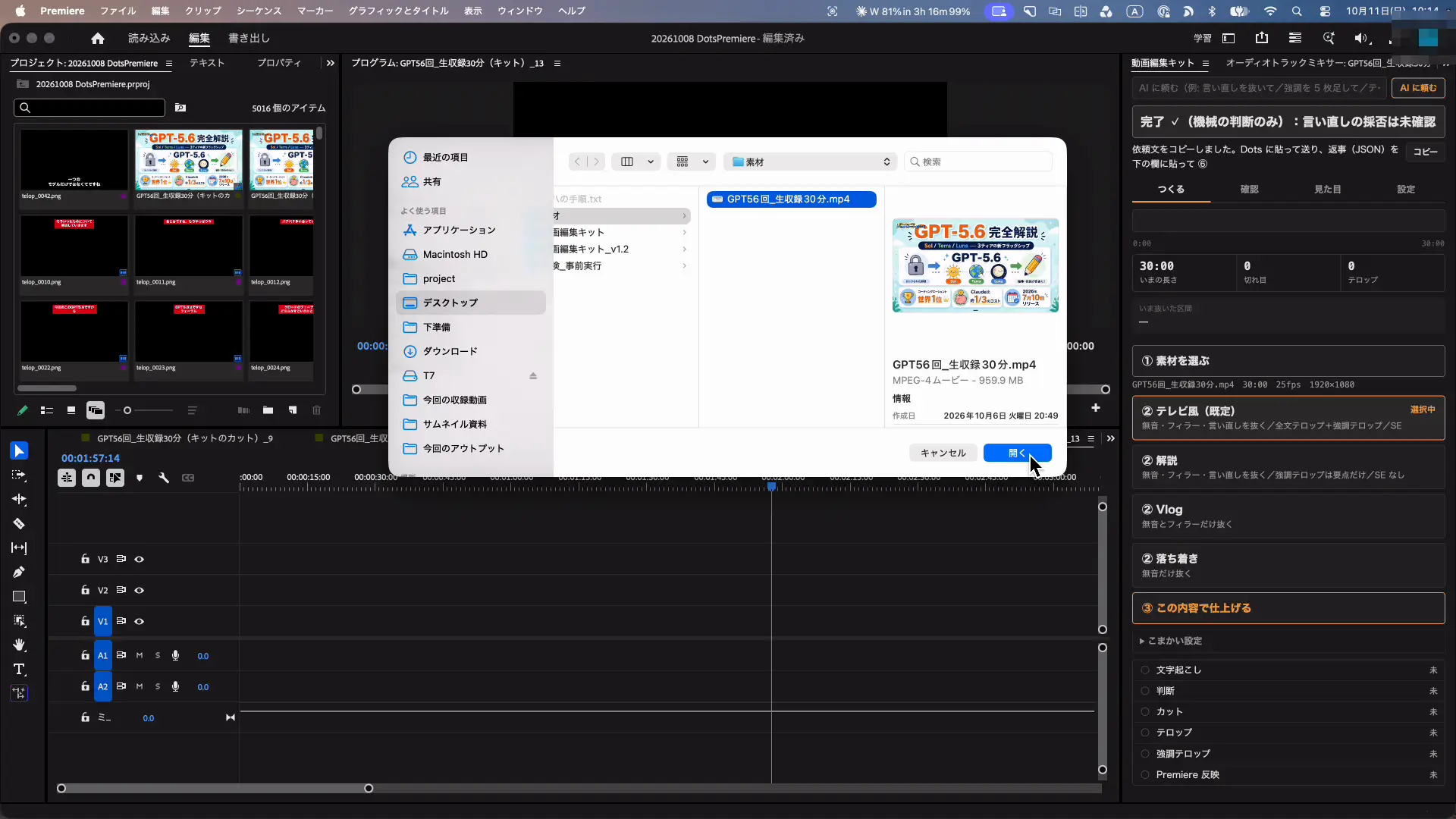Switch to the 確認 tab
Image resolution: width=1456 pixels, height=819 pixels.
1249,190
